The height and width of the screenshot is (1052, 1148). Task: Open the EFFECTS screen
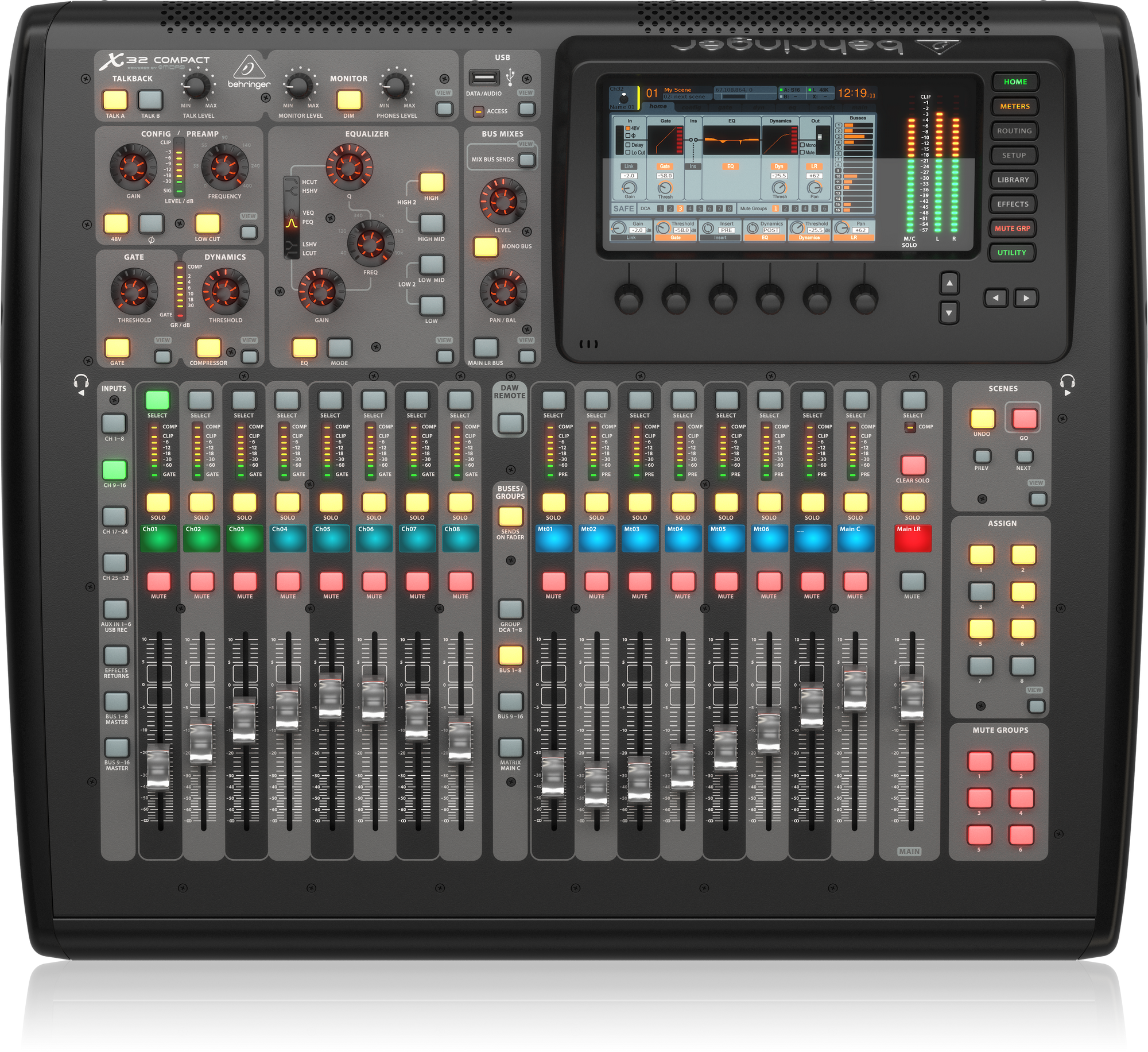point(1015,204)
